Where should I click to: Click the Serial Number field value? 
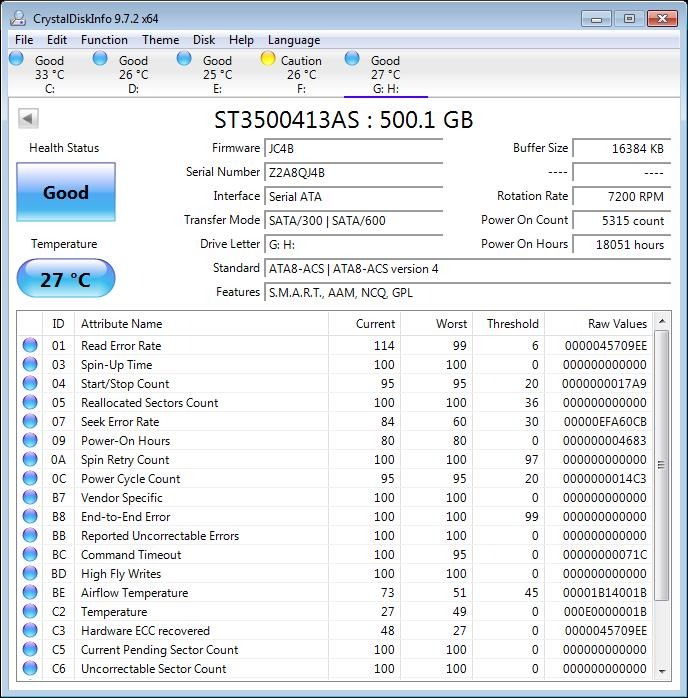point(353,172)
